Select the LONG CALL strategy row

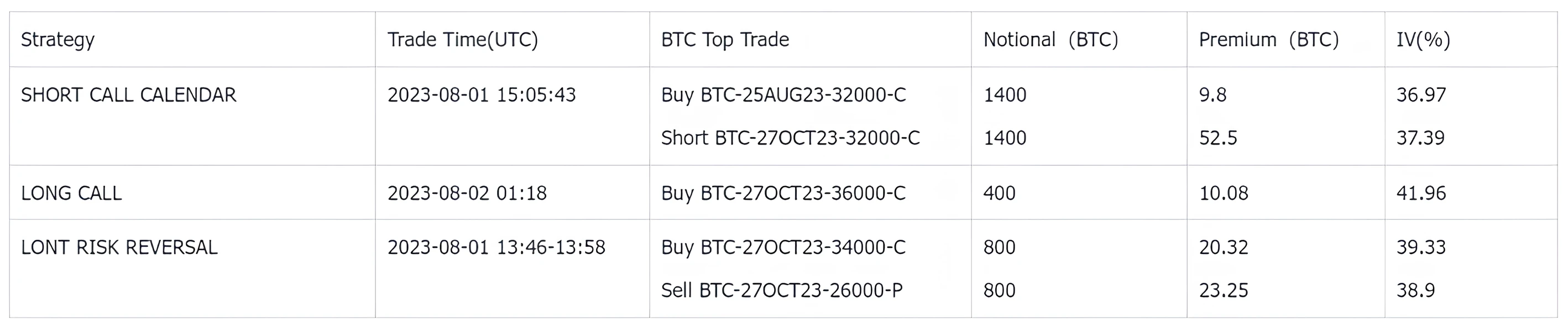pyautogui.click(x=783, y=193)
